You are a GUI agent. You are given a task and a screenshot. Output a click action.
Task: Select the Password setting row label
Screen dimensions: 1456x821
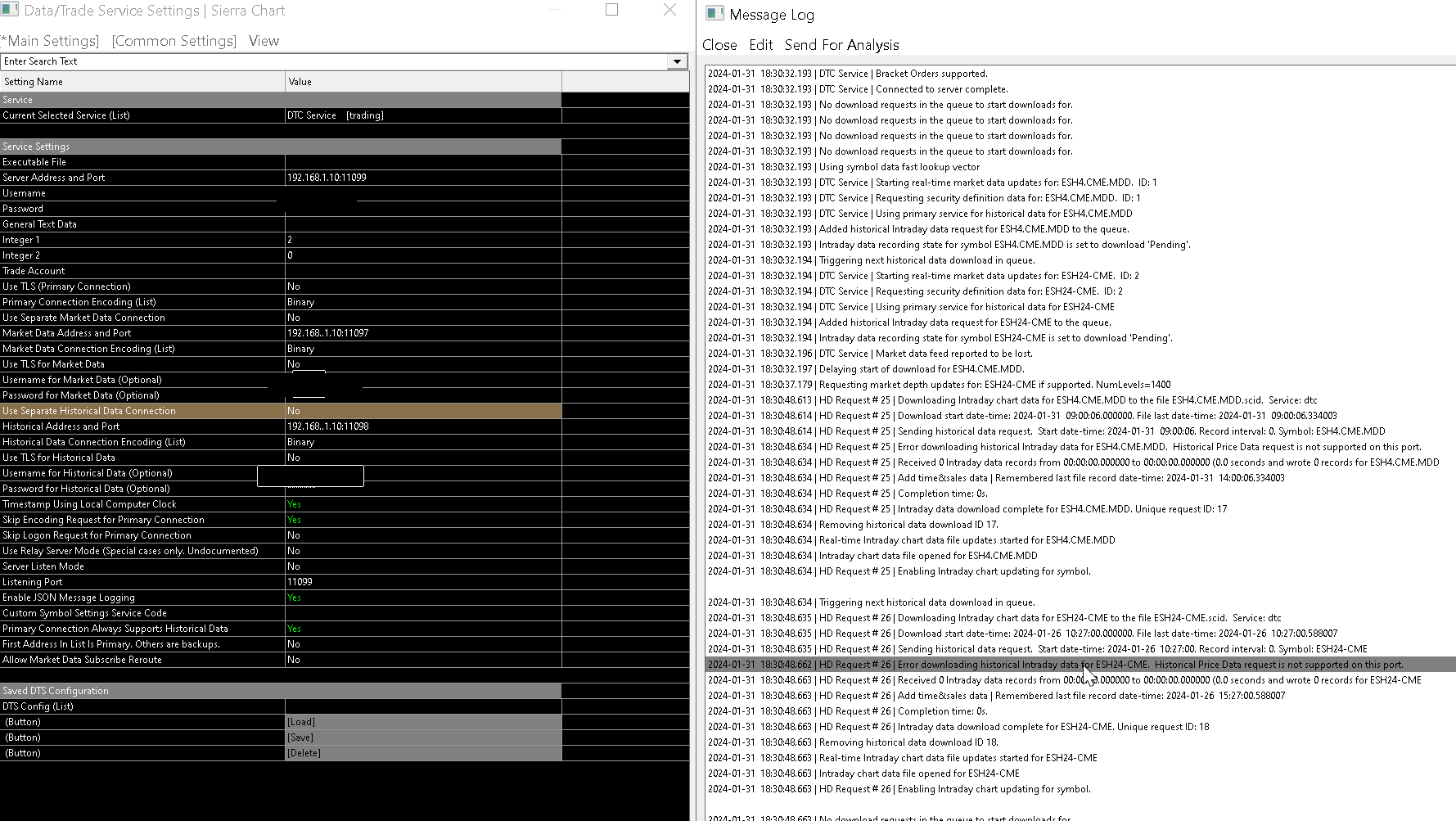(x=23, y=209)
